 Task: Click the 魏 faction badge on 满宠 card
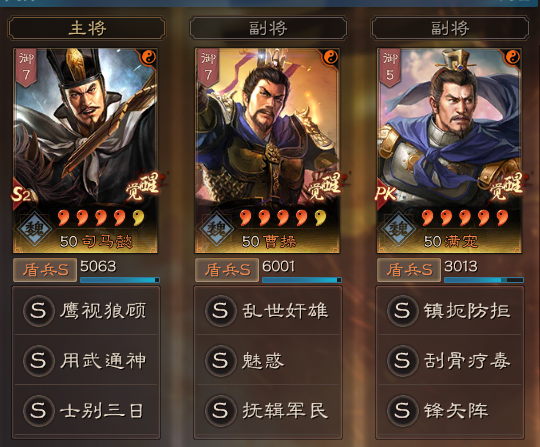tap(398, 228)
